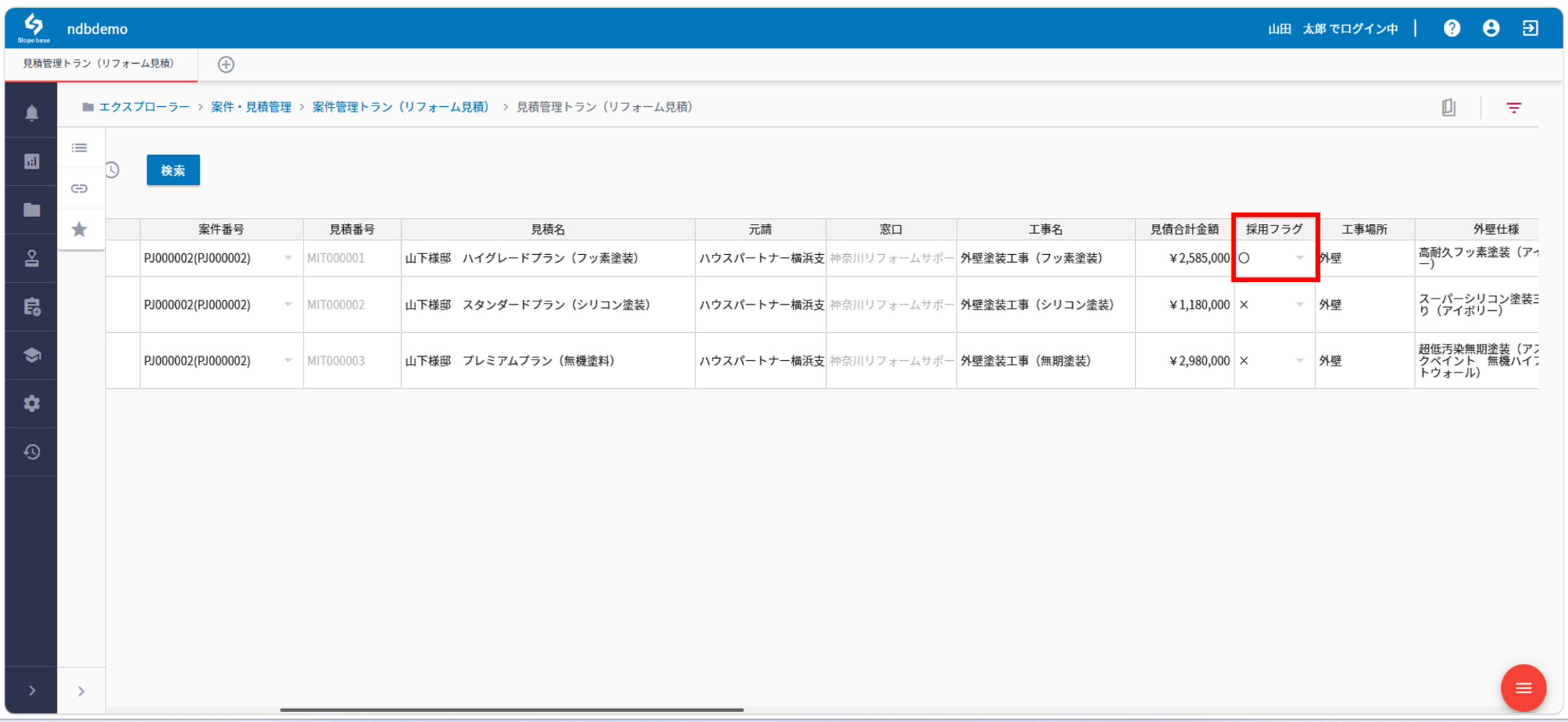The image size is (1568, 722).
Task: Open the dashboard chart icon
Action: [x=32, y=161]
